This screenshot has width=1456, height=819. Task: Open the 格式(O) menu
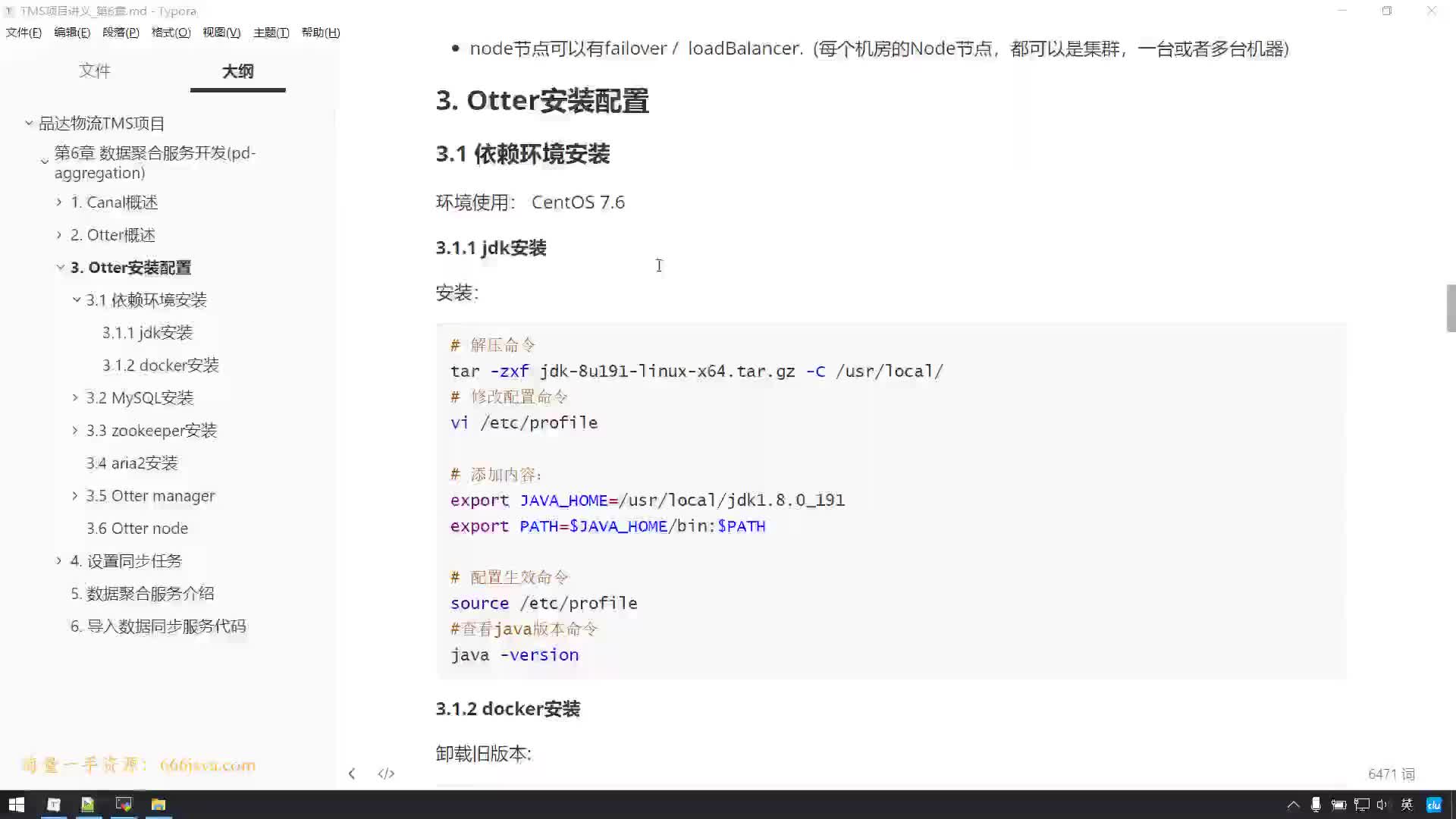(x=171, y=33)
